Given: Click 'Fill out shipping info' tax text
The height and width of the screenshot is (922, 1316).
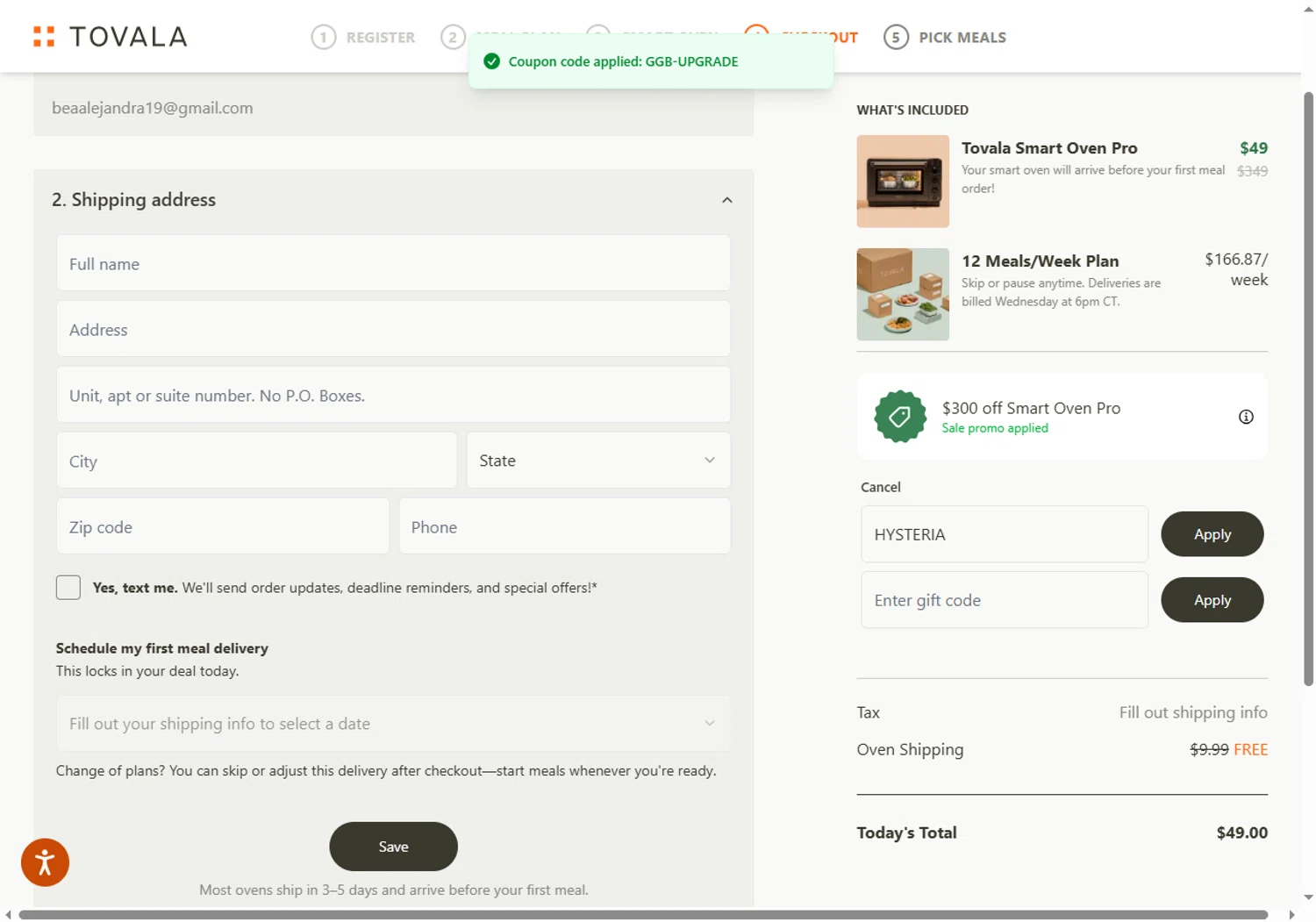Looking at the screenshot, I should 1193,712.
